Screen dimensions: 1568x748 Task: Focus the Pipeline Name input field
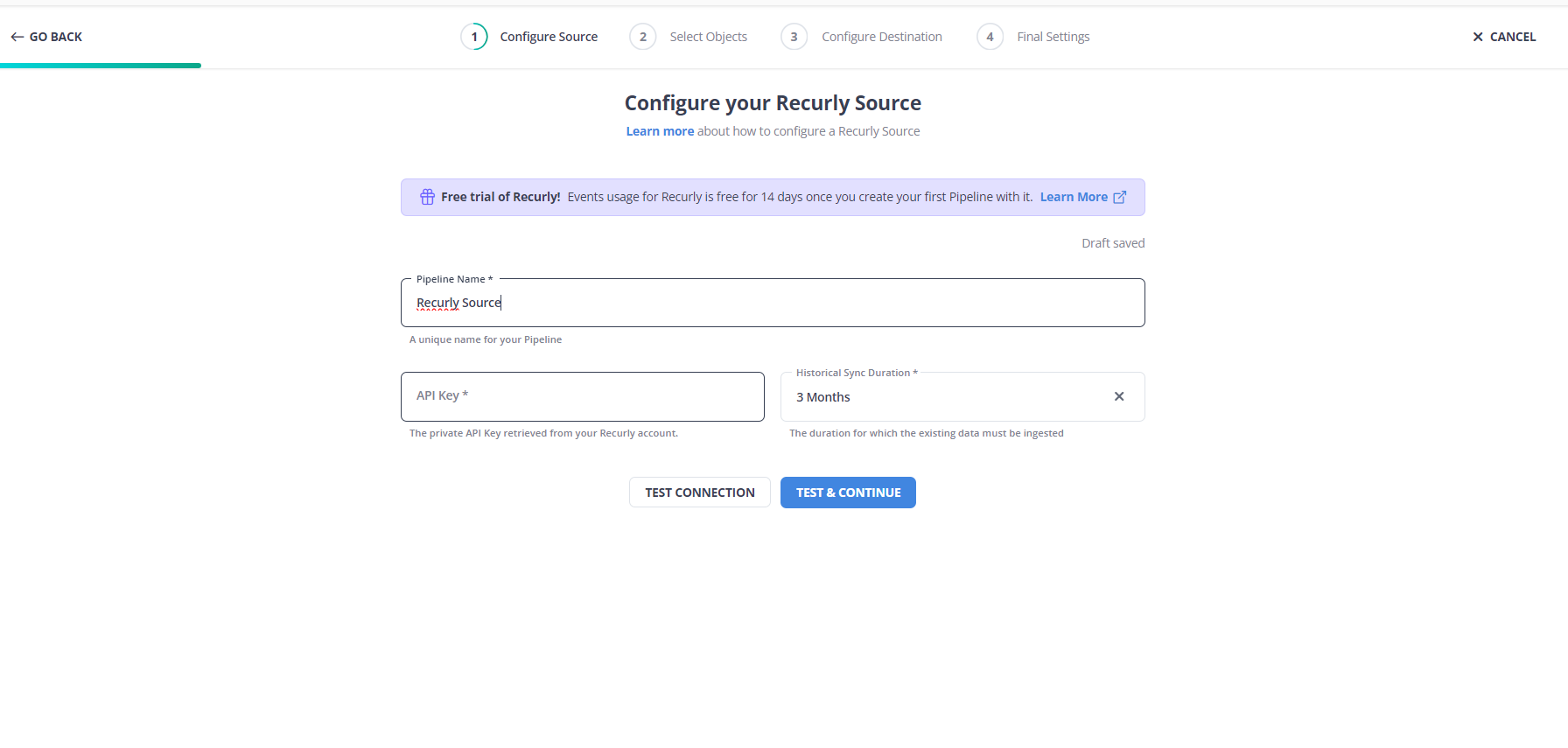click(x=773, y=303)
